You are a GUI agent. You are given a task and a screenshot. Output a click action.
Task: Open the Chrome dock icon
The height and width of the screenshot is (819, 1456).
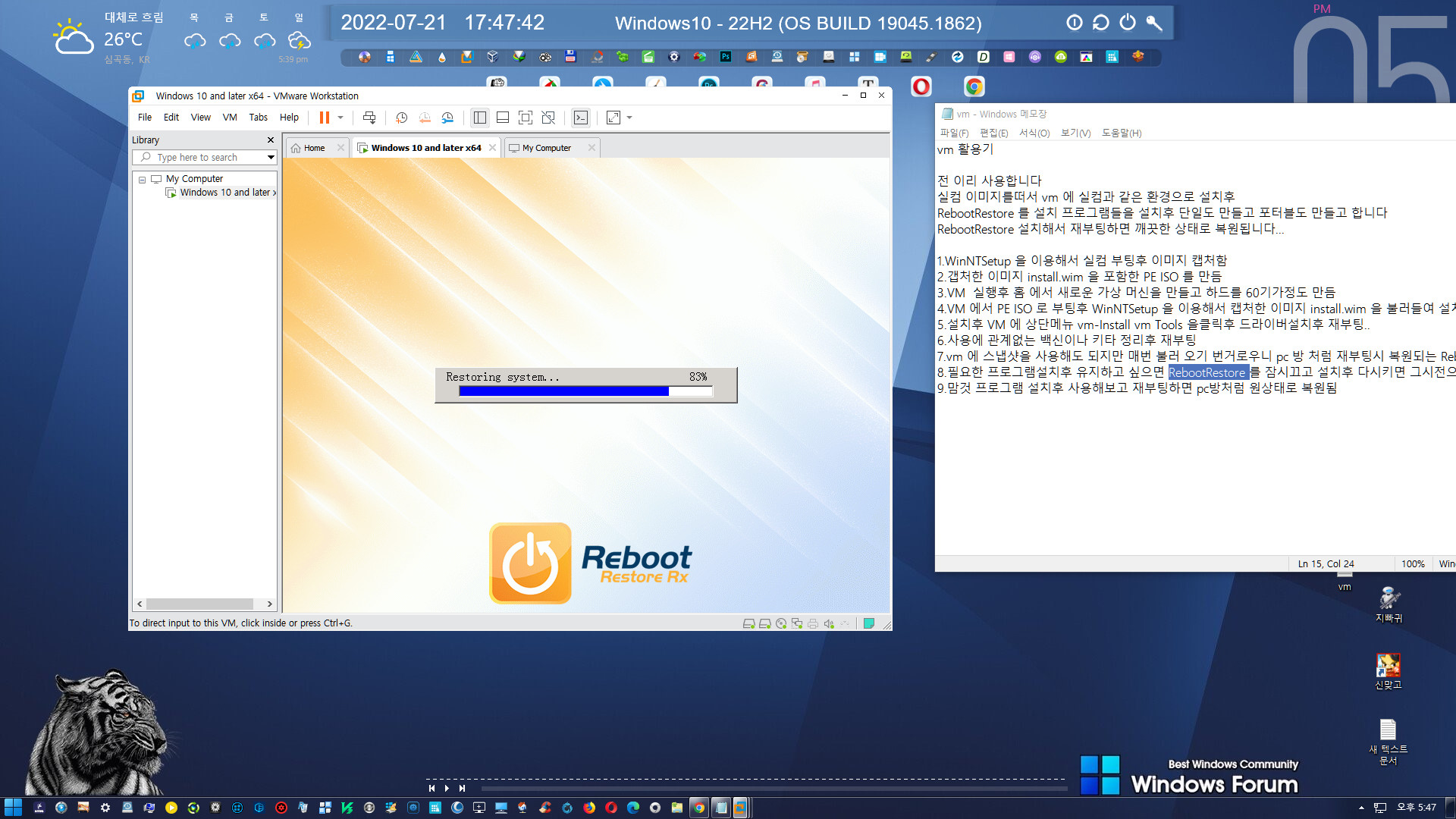click(974, 86)
